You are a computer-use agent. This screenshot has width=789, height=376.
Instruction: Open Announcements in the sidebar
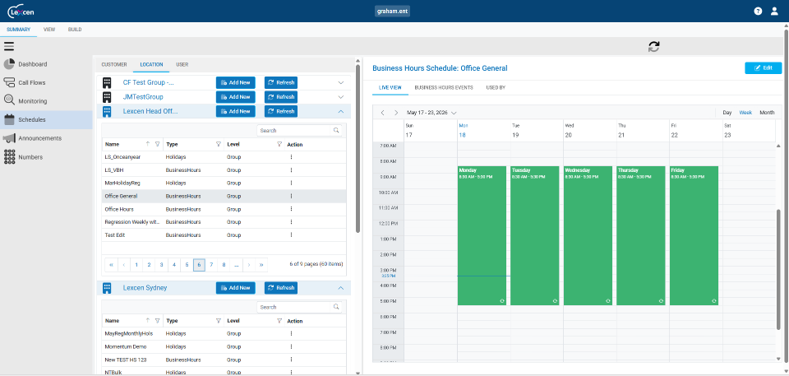pos(40,138)
